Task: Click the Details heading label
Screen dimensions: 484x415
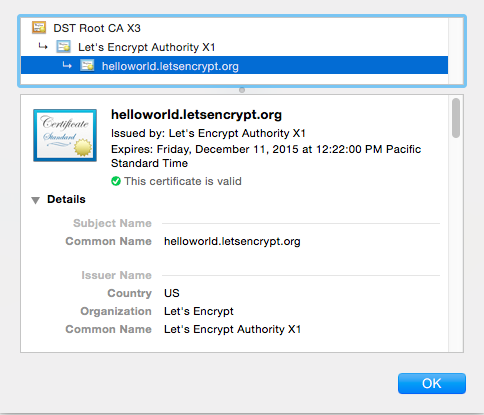Action: pyautogui.click(x=66, y=199)
